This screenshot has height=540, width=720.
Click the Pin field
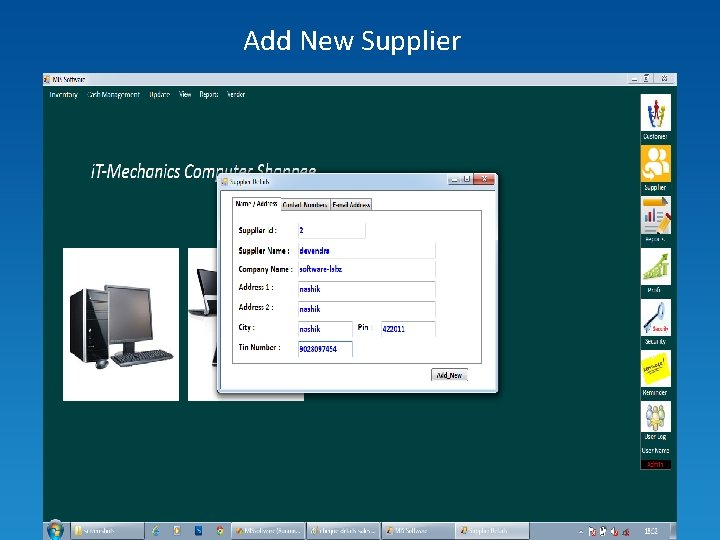point(408,329)
